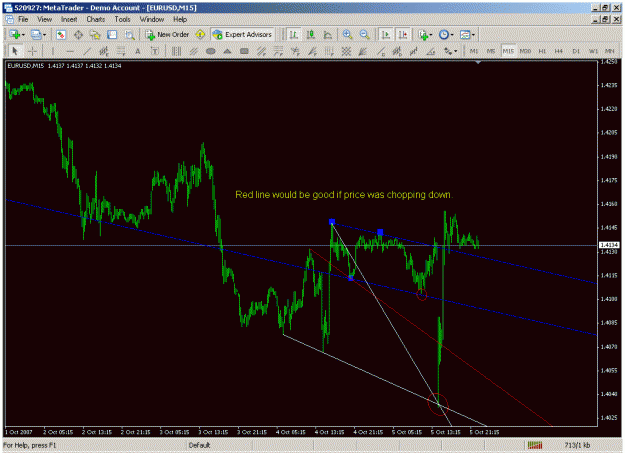
Task: Zoom in on the chart
Action: click(347, 35)
